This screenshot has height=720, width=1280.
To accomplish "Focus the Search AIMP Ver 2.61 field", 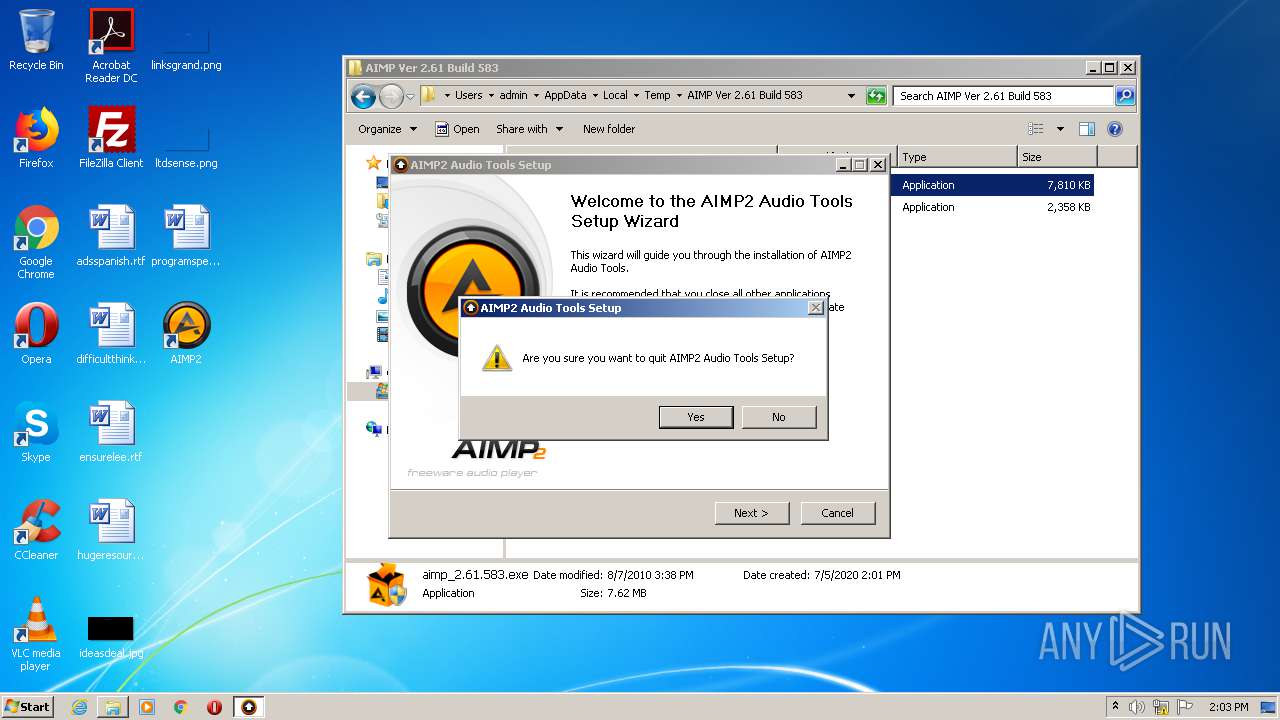I will (x=1003, y=96).
